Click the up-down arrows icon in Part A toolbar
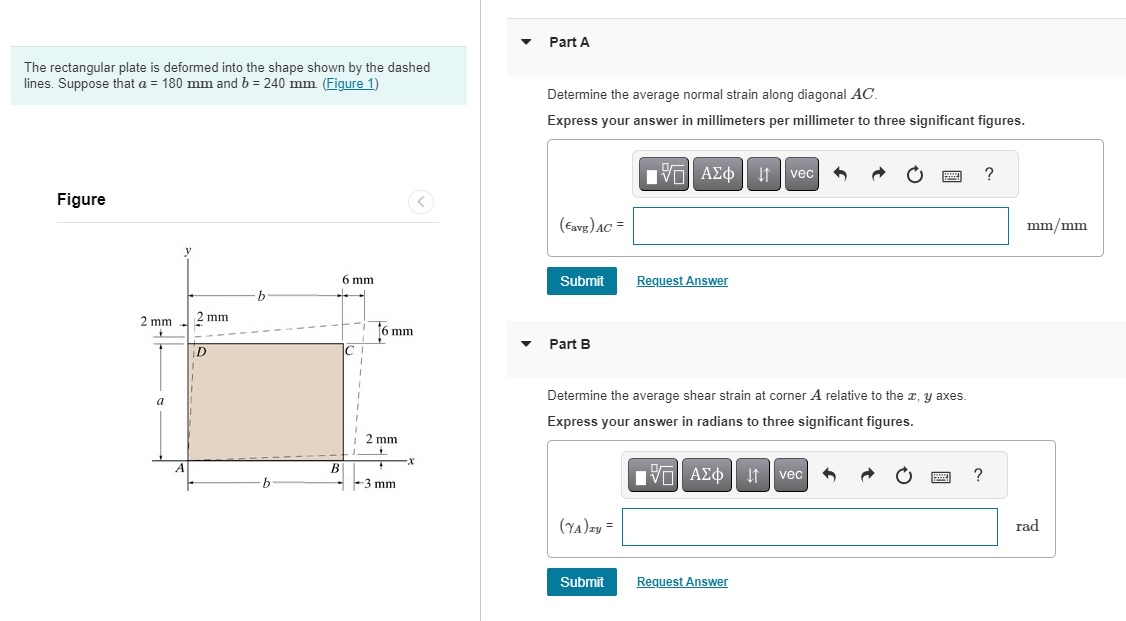The image size is (1126, 621). [x=763, y=173]
